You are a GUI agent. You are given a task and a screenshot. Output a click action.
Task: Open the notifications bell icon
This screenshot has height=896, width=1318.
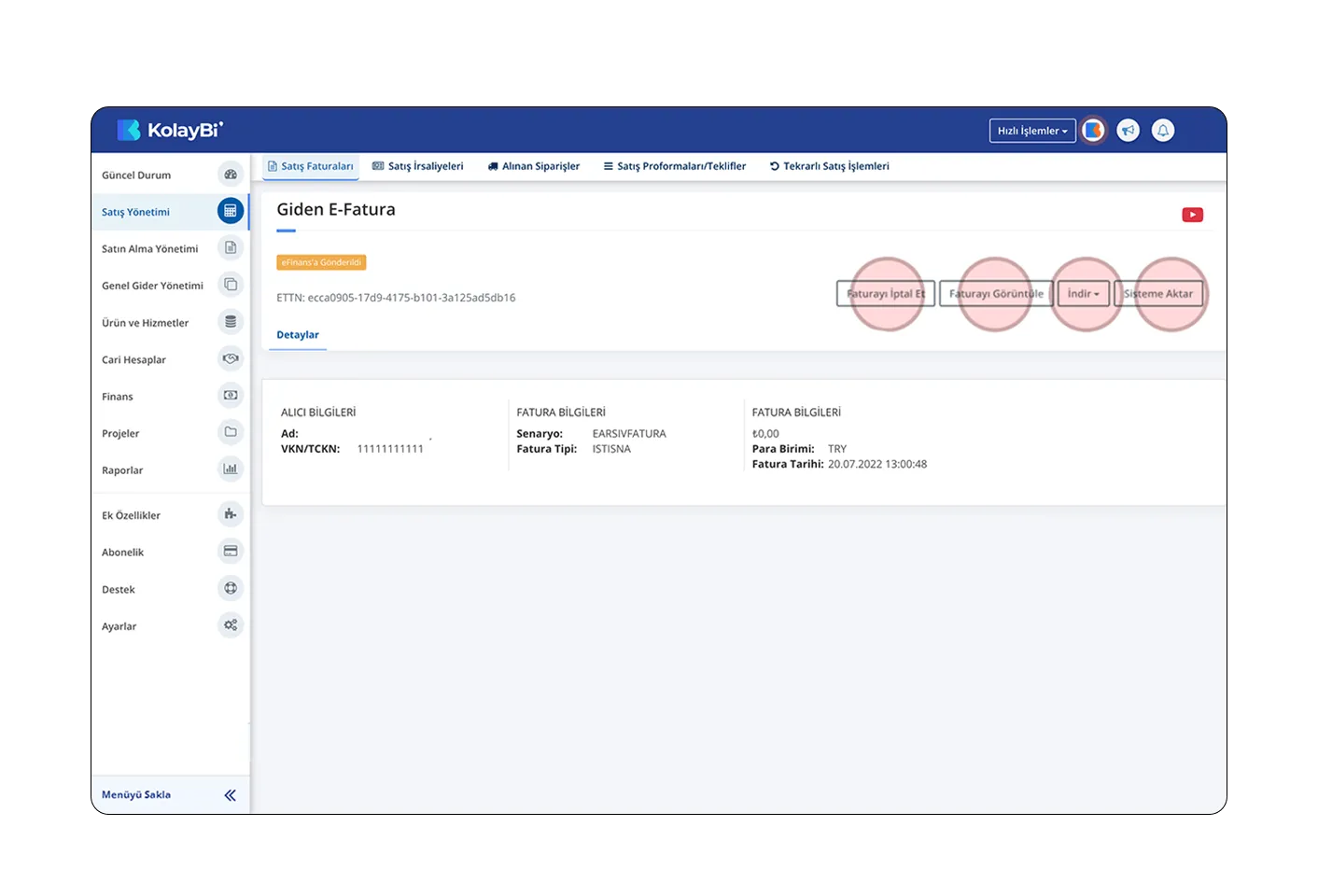(x=1163, y=131)
